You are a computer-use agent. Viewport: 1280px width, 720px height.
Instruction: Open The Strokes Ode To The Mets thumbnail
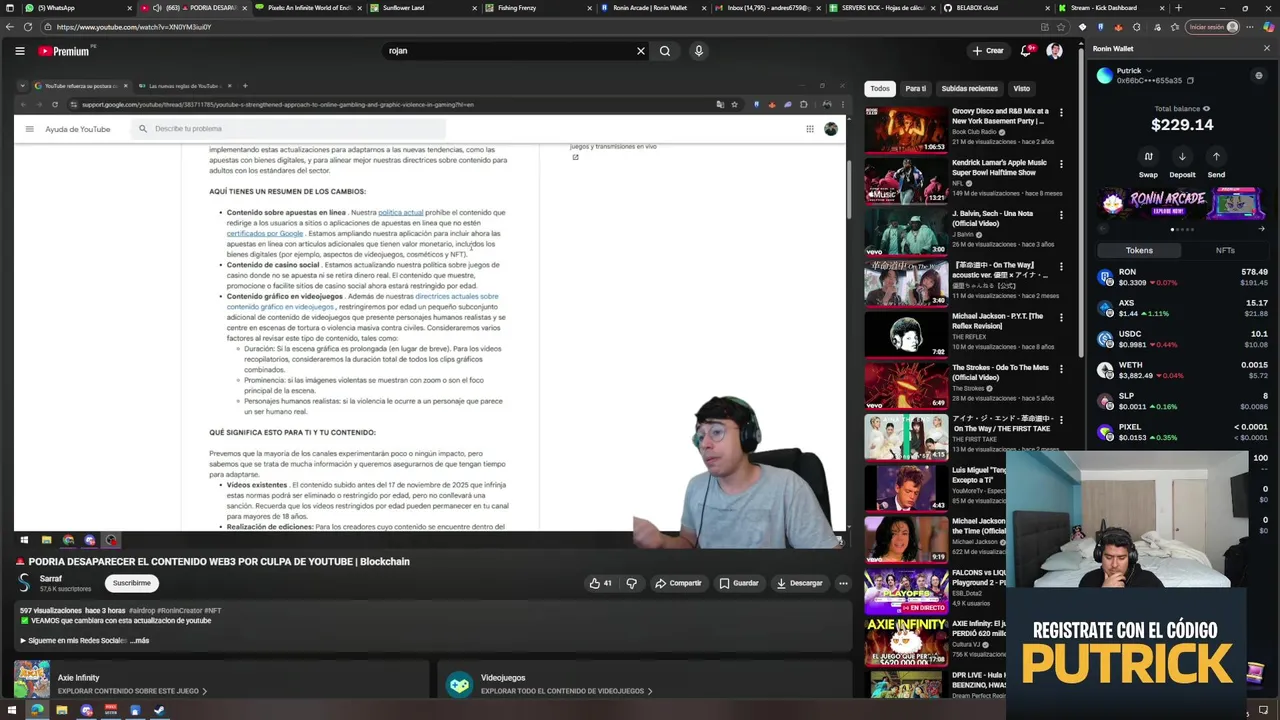[906, 385]
